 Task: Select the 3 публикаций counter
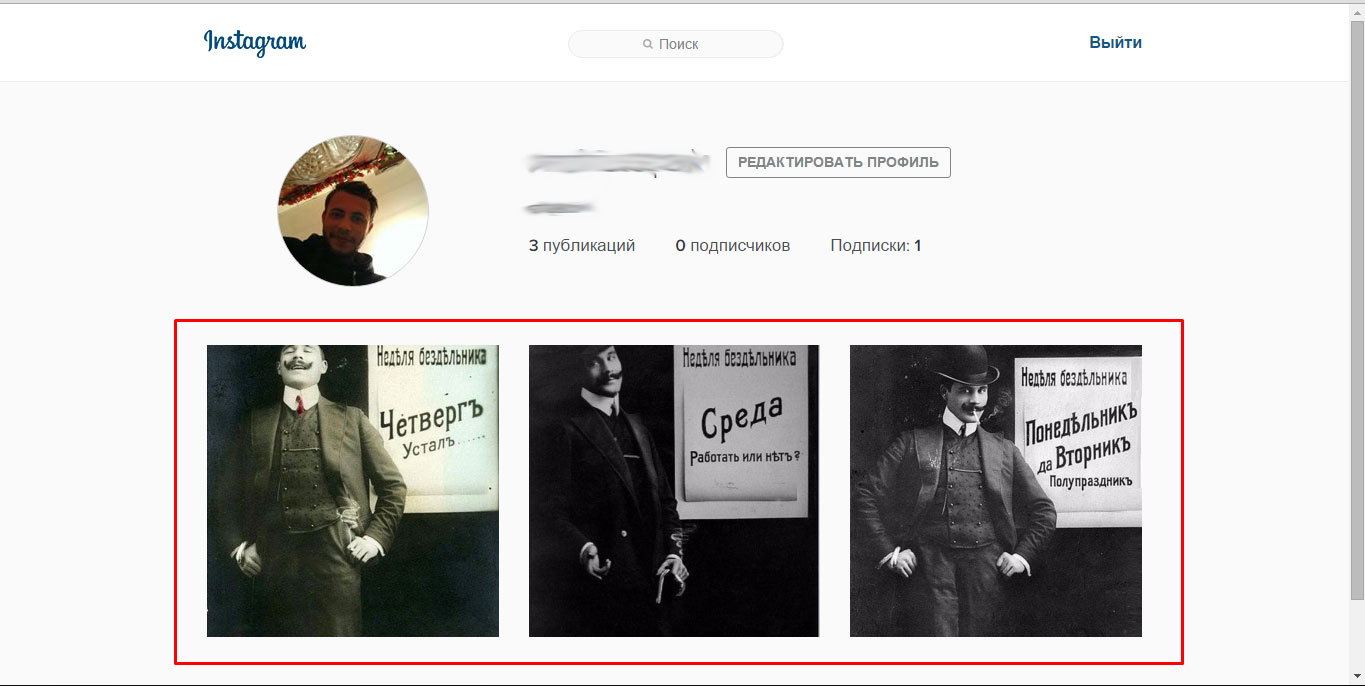coord(582,245)
